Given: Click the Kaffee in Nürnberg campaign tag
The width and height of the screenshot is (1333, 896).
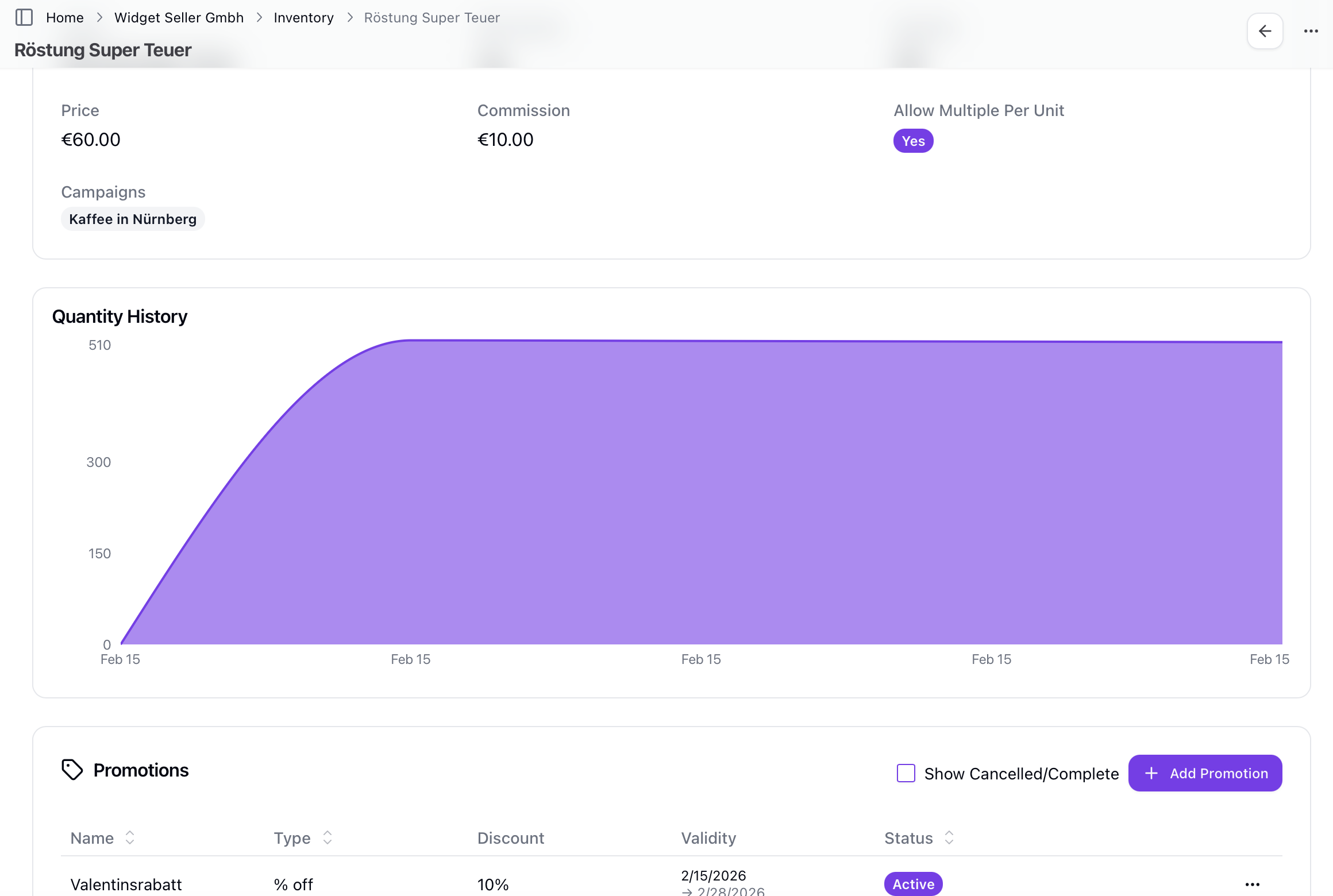Looking at the screenshot, I should click(x=133, y=219).
